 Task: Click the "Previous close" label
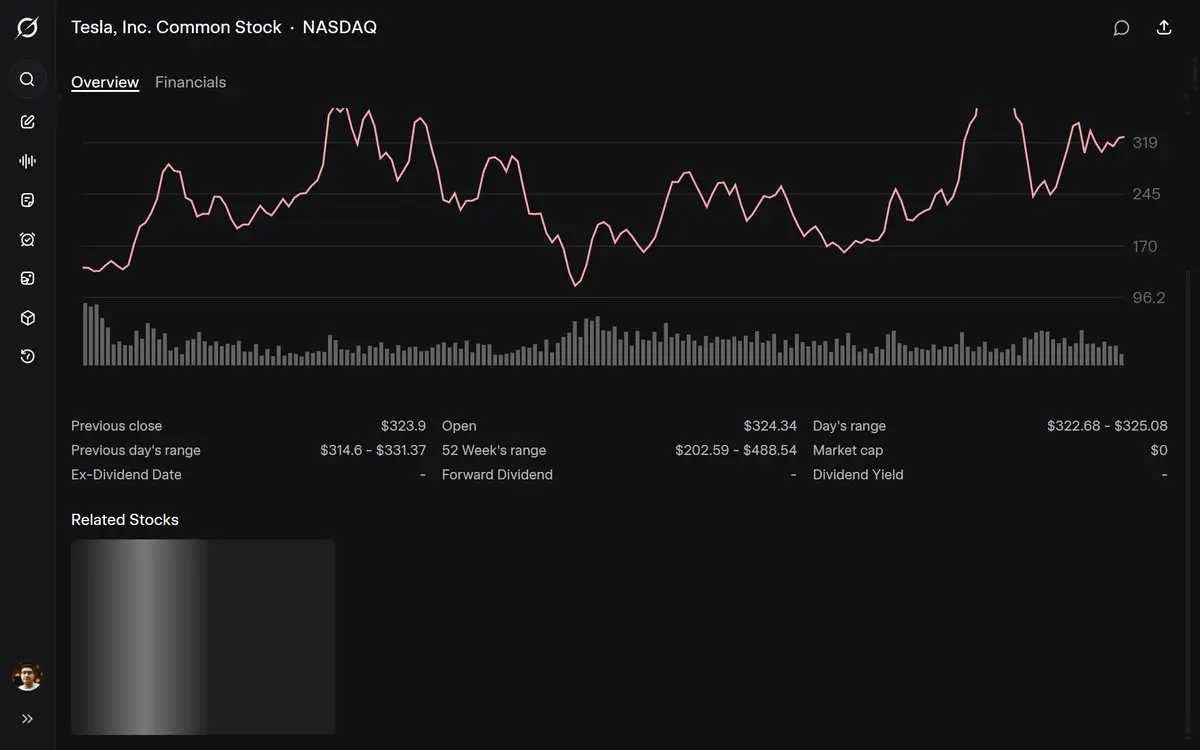116,426
